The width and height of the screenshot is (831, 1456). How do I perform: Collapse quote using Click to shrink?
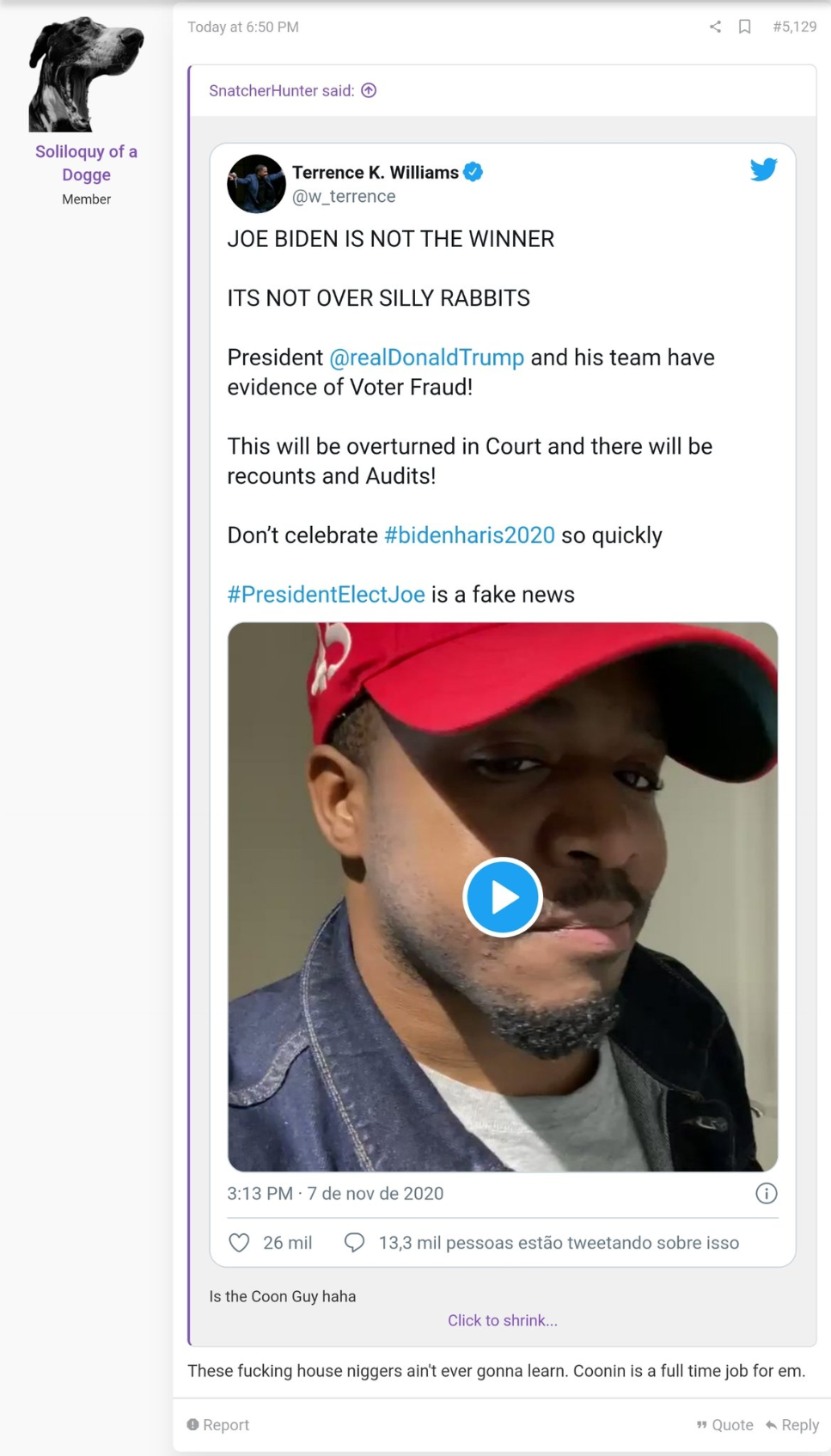pos(502,1320)
